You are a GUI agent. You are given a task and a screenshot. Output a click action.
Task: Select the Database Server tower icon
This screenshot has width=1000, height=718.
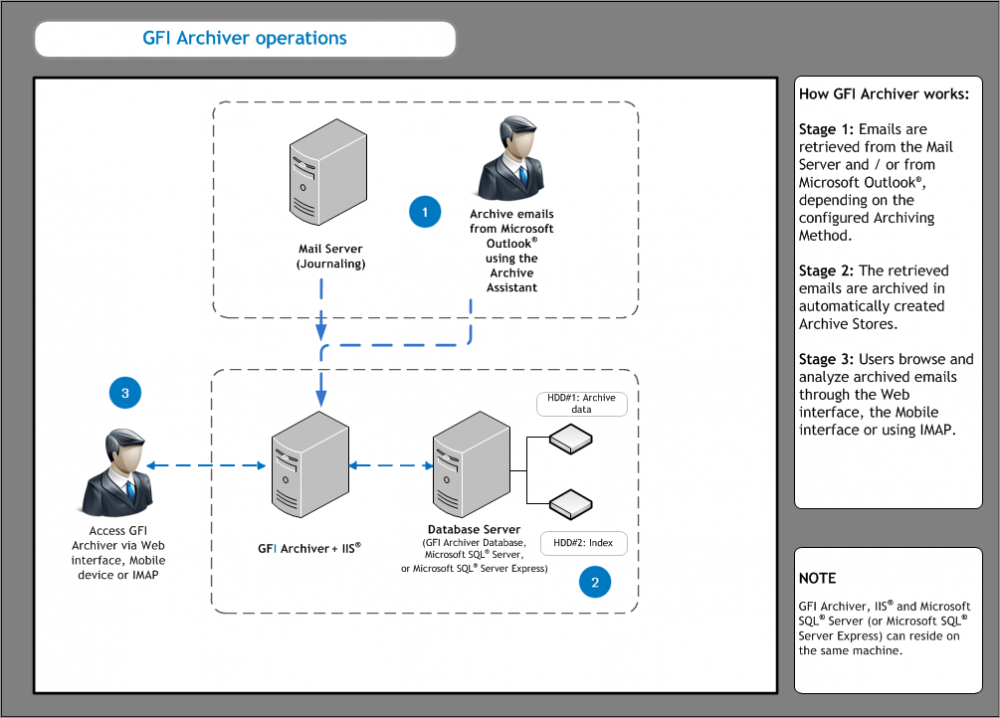(471, 464)
